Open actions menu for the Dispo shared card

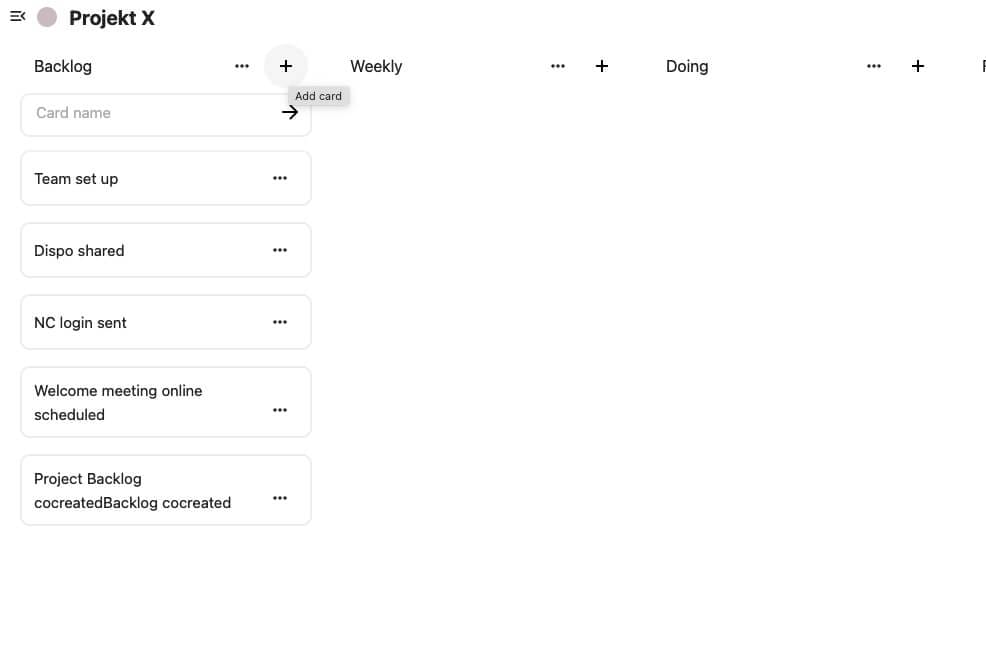click(x=280, y=250)
